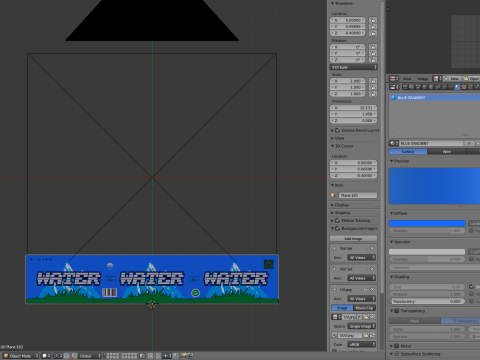Open the View menu in image editor
This screenshot has width=480, height=360.
407,79
